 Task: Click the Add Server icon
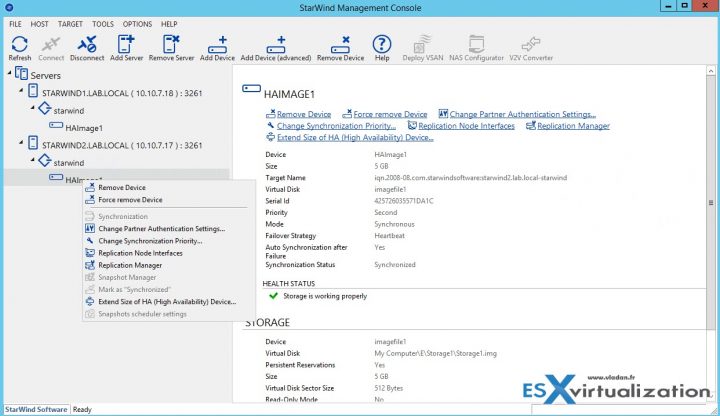(x=126, y=45)
